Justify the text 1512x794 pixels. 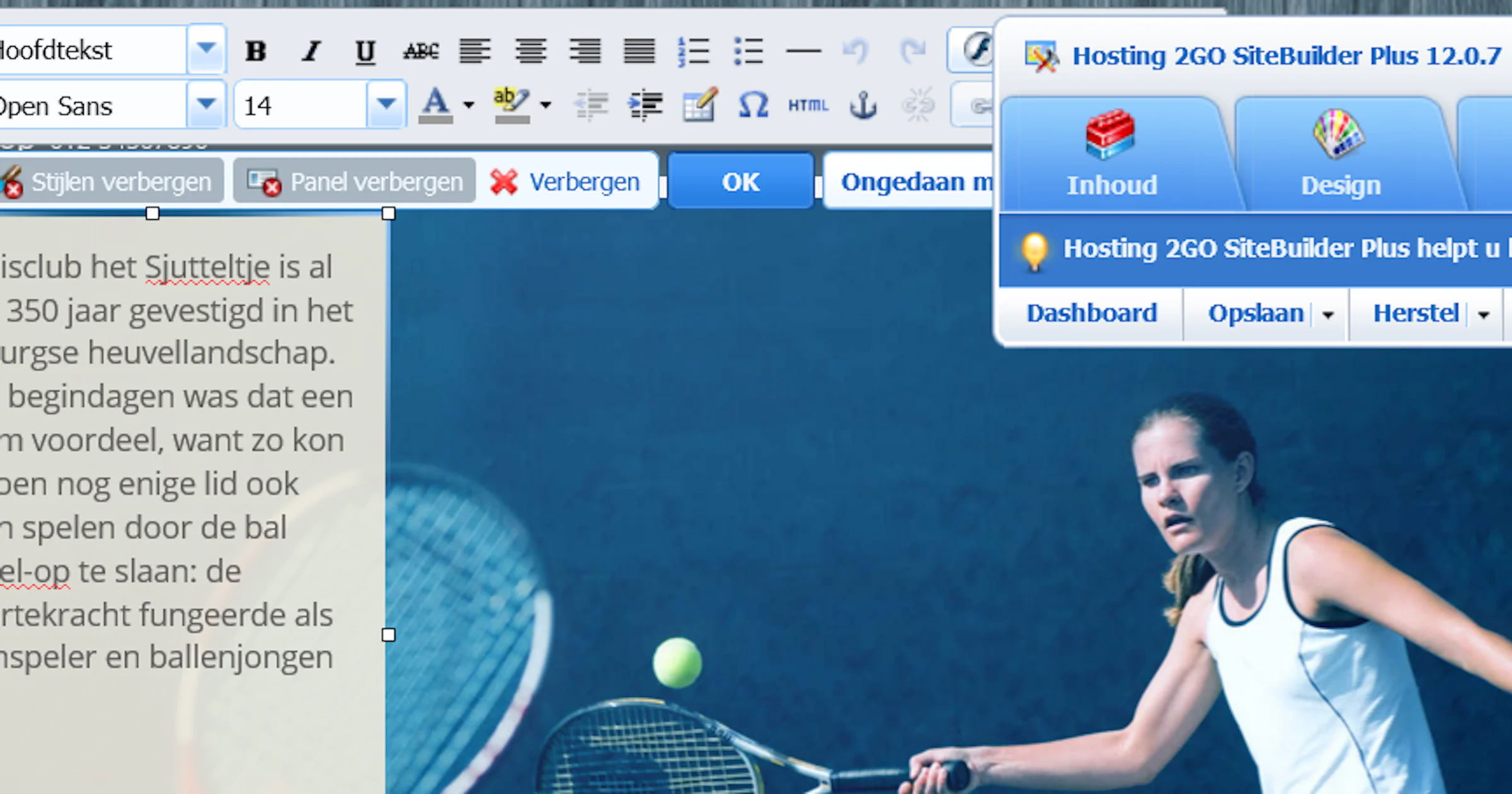[x=639, y=51]
